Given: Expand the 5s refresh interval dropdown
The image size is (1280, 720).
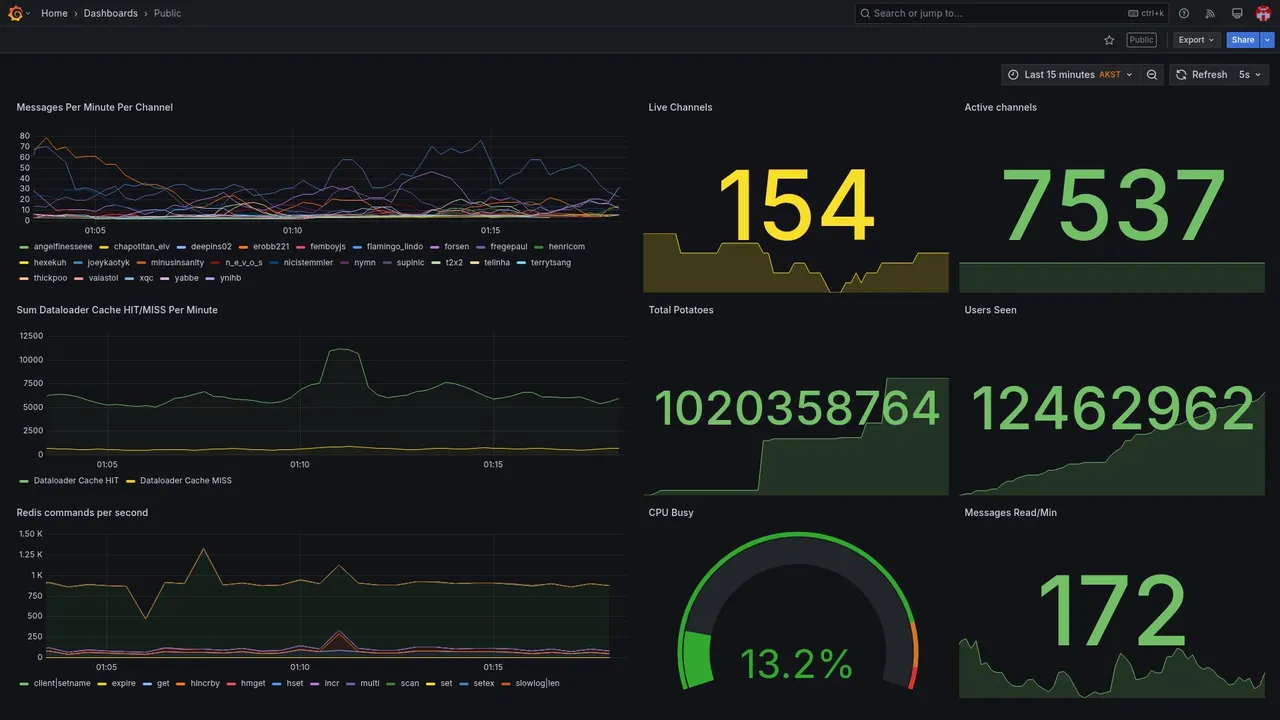Looking at the screenshot, I should point(1251,75).
